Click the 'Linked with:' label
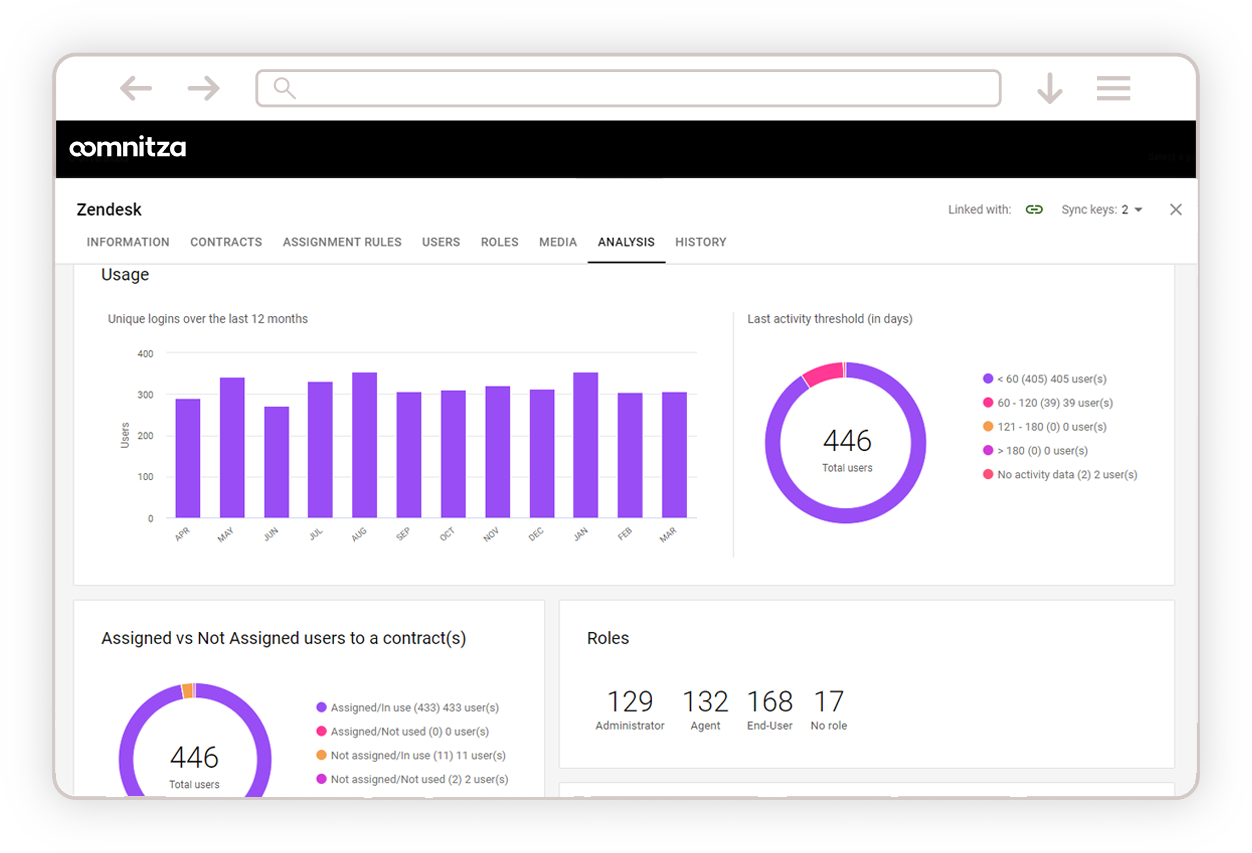The height and width of the screenshot is (853, 1252). click(980, 210)
